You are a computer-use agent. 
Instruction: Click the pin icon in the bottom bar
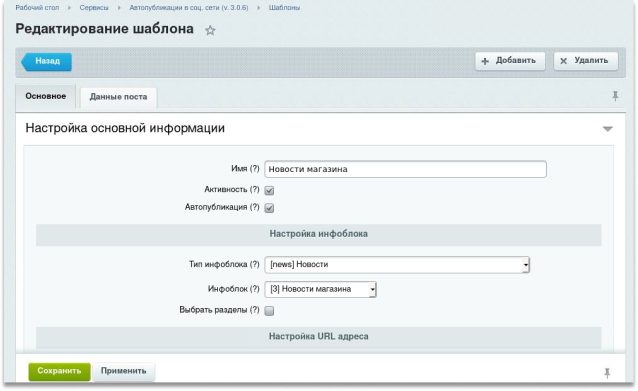[x=607, y=373]
